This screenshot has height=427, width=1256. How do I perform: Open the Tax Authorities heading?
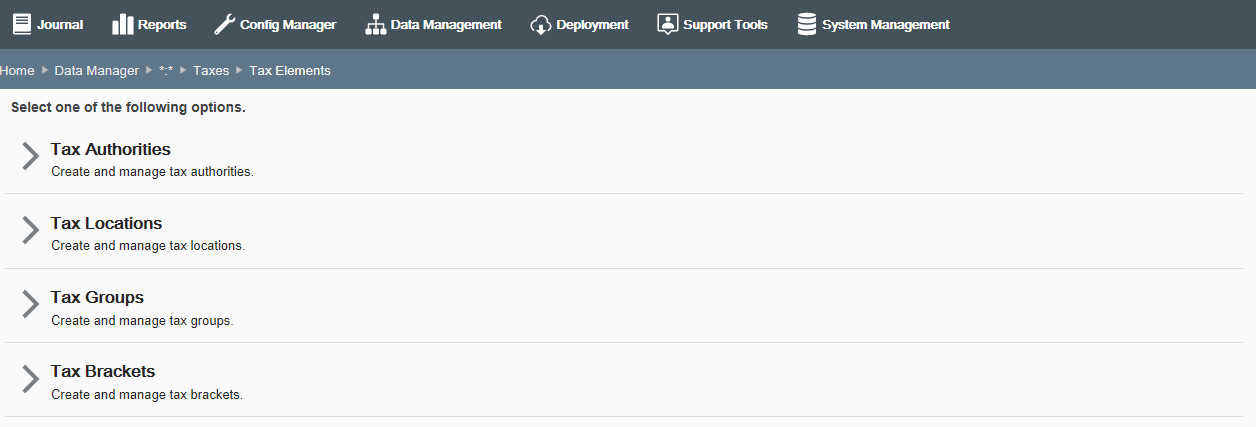111,149
